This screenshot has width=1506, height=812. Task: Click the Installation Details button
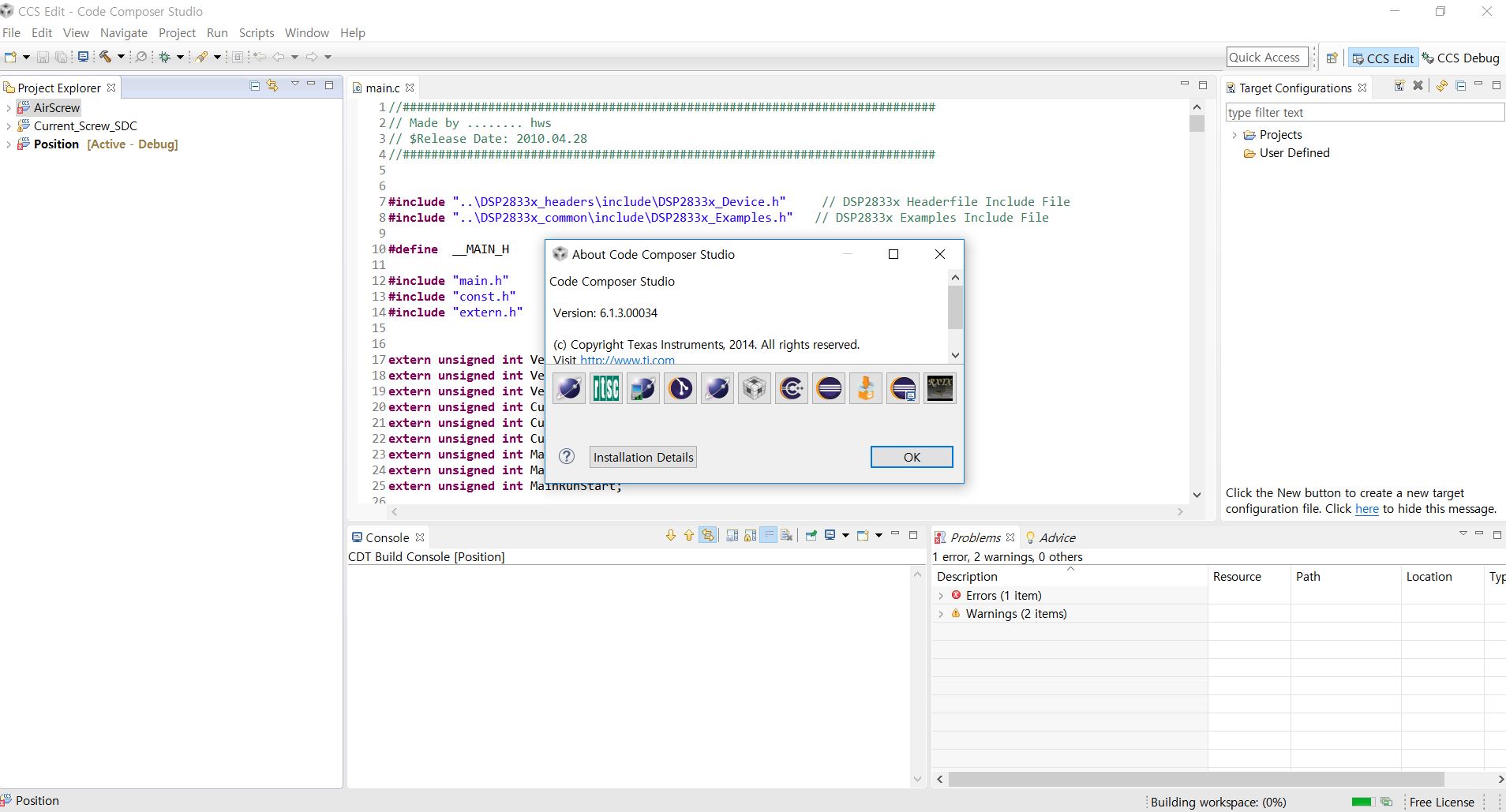pyautogui.click(x=642, y=457)
